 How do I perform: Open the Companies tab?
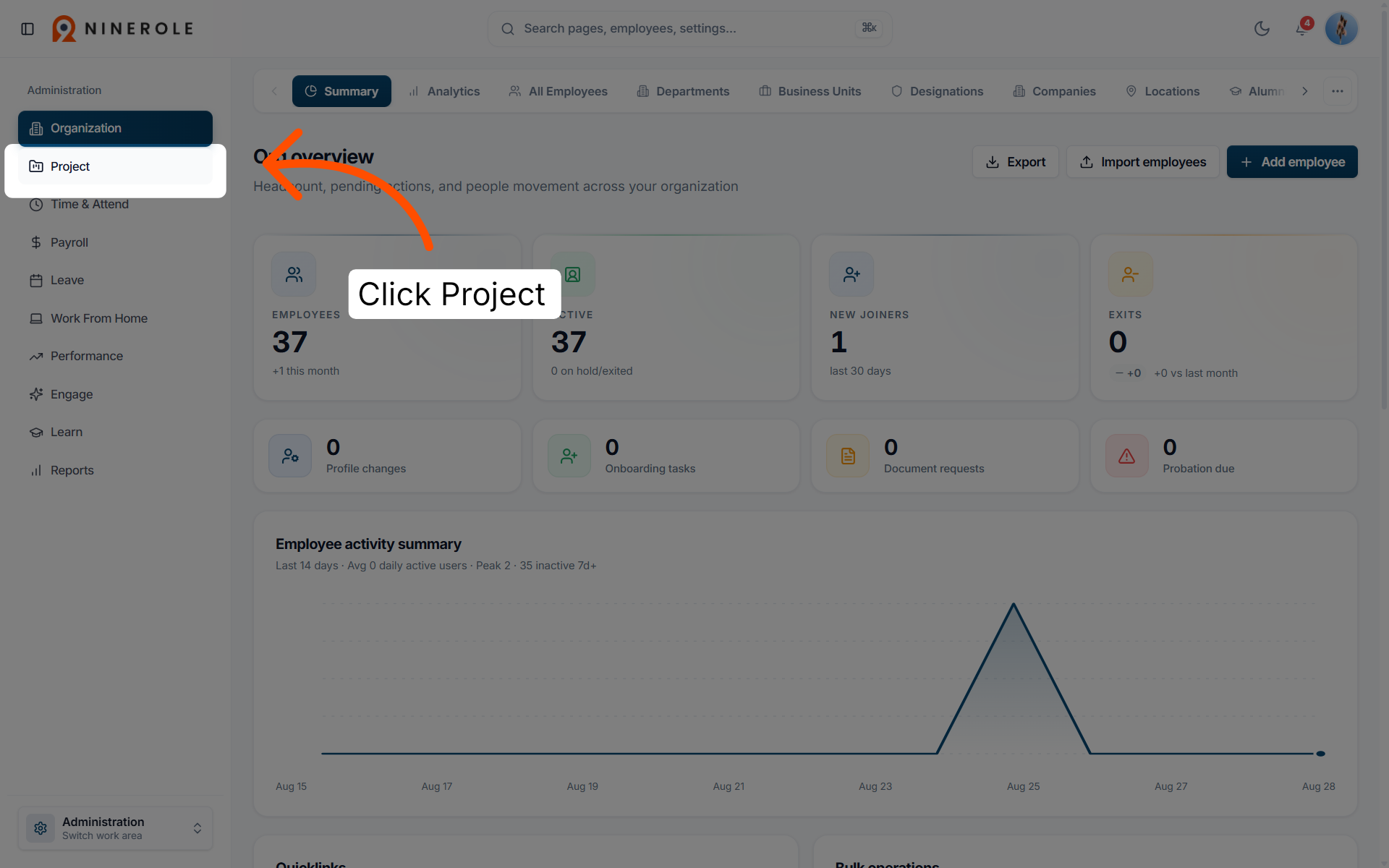coord(1055,91)
